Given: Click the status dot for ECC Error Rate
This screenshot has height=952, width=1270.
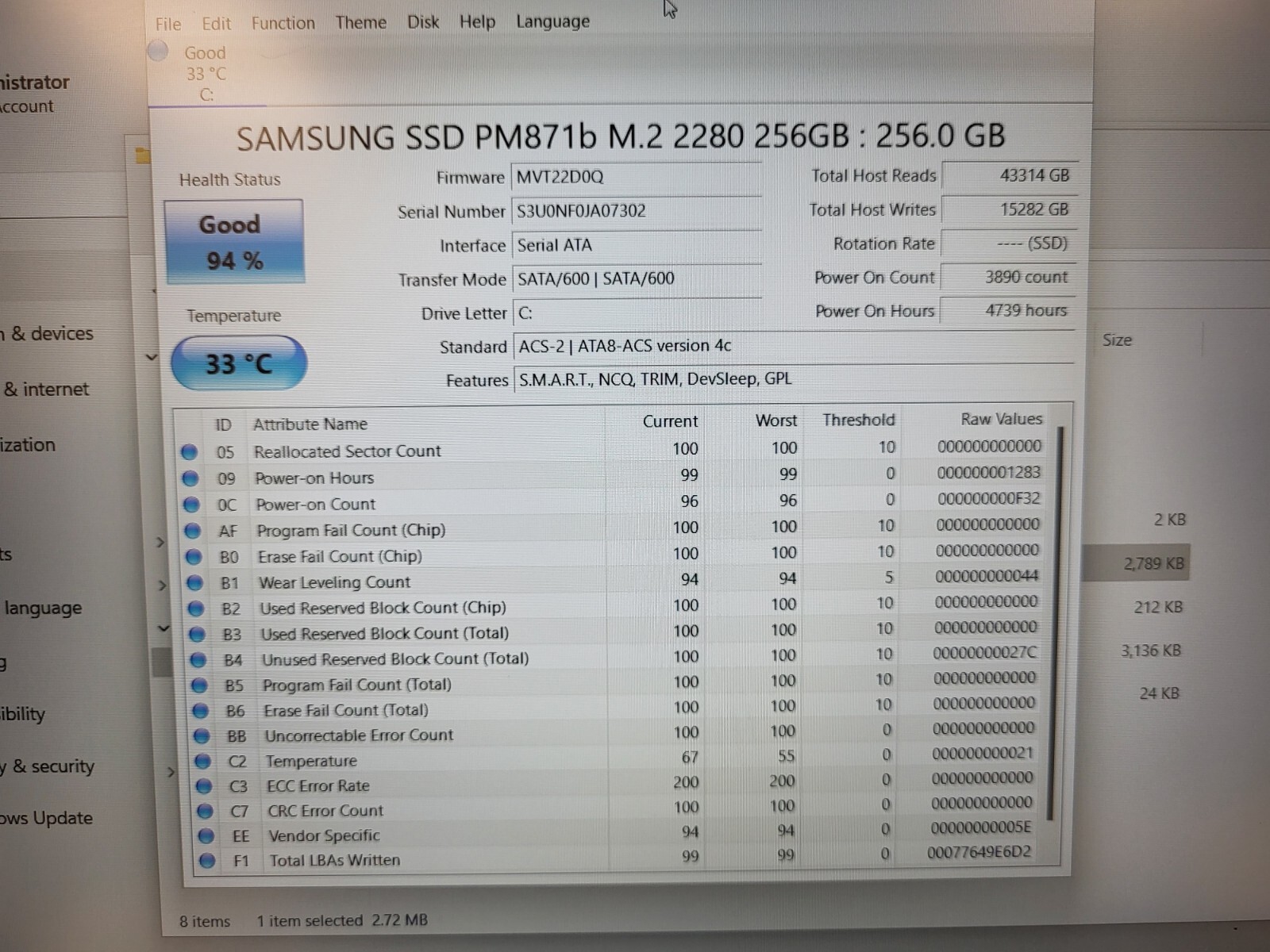Looking at the screenshot, I should (x=204, y=786).
